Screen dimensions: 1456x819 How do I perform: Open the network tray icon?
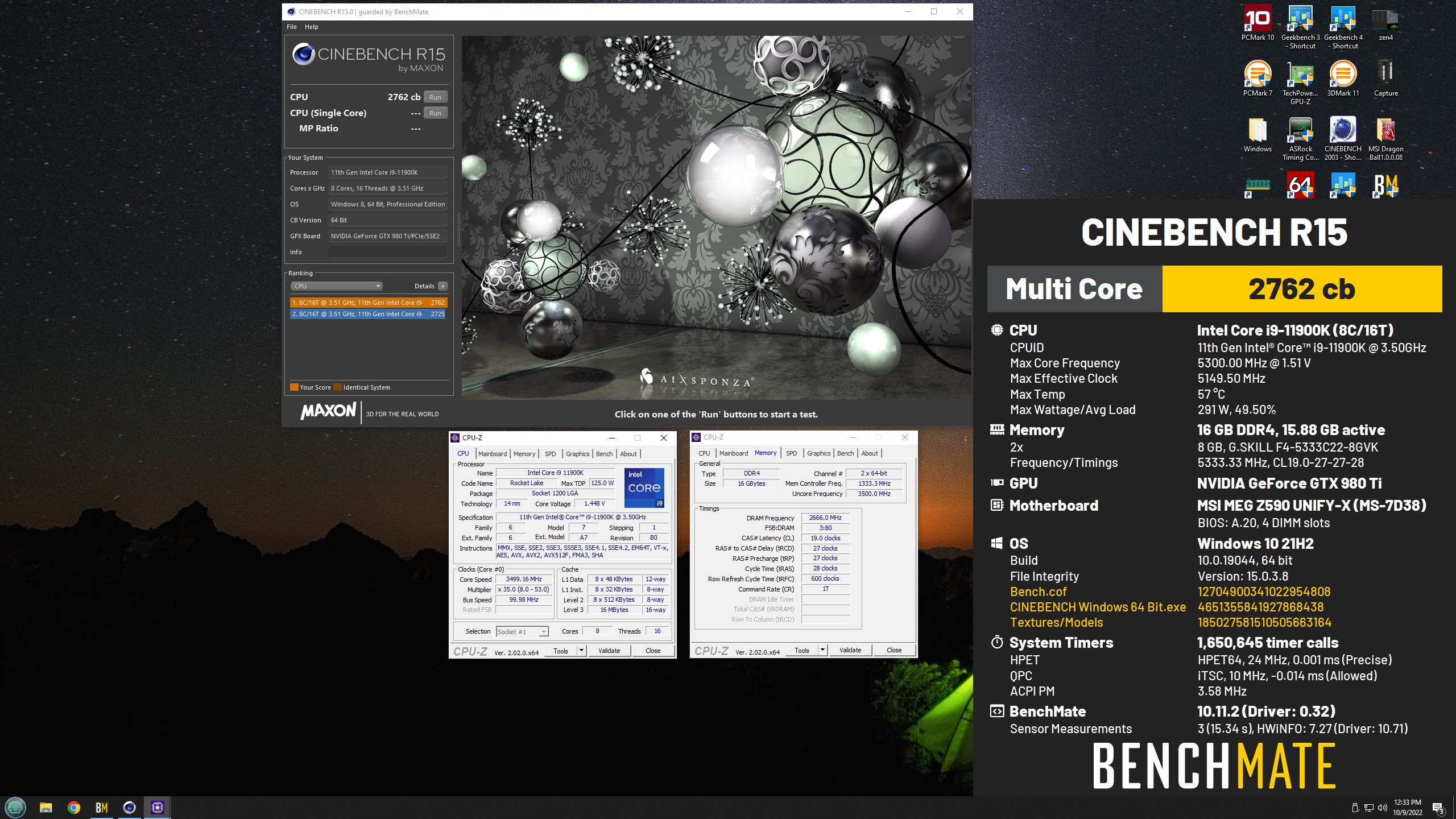[x=1369, y=808]
